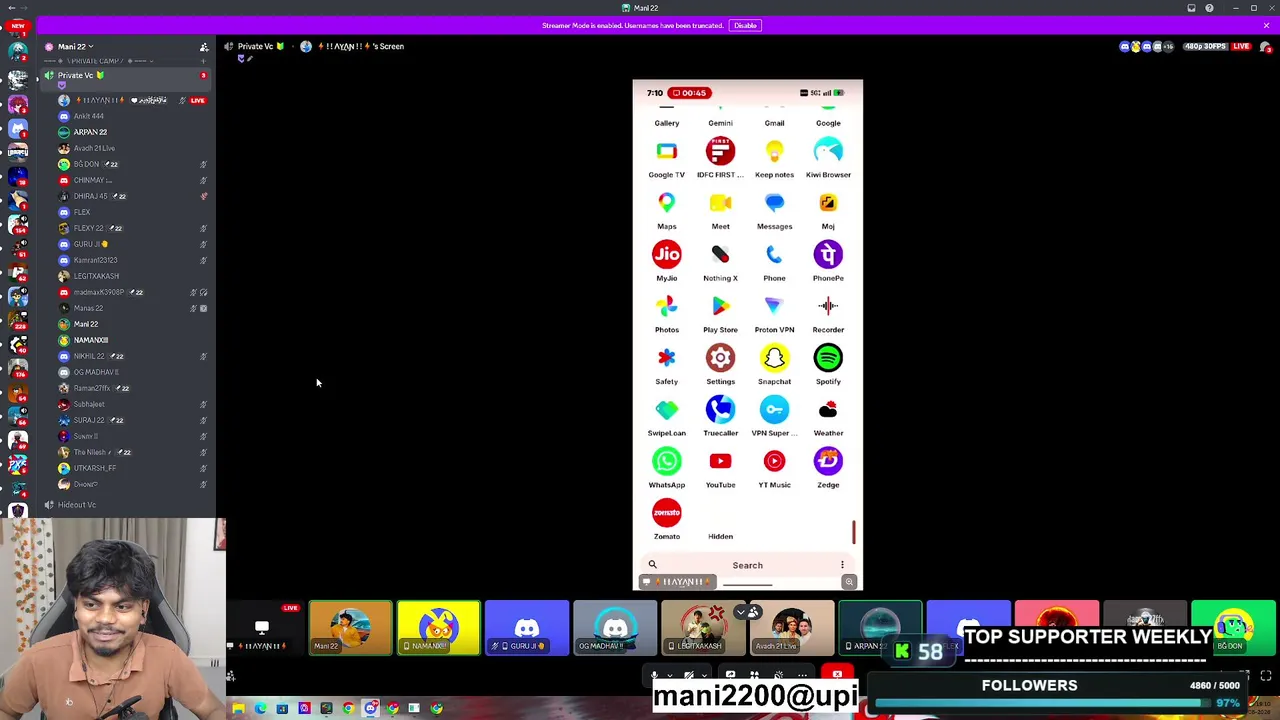The image size is (1280, 720).
Task: Open the Discord inbox icon in title bar
Action: 1191,8
